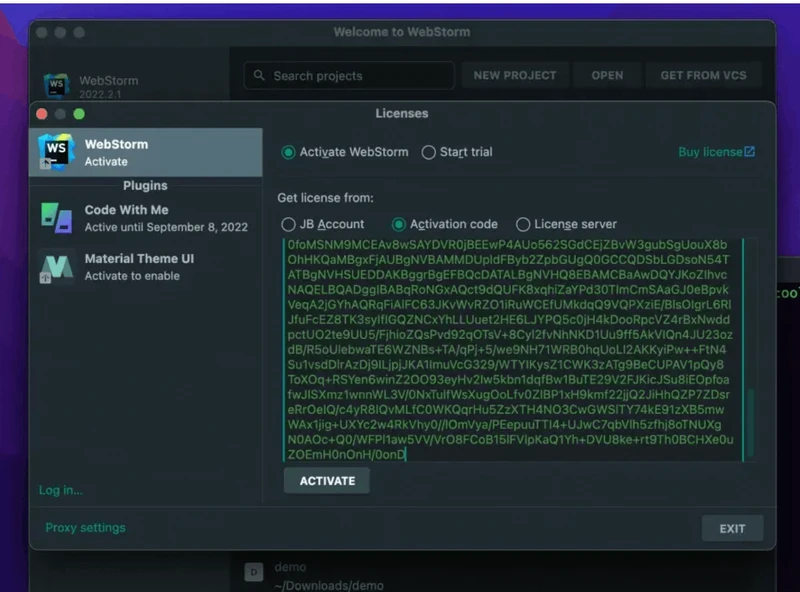Click the EXIT button
The height and width of the screenshot is (592, 800).
732,529
